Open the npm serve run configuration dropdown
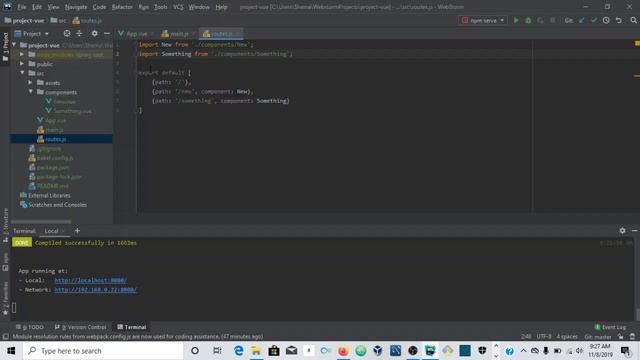640x360 pixels. point(483,20)
